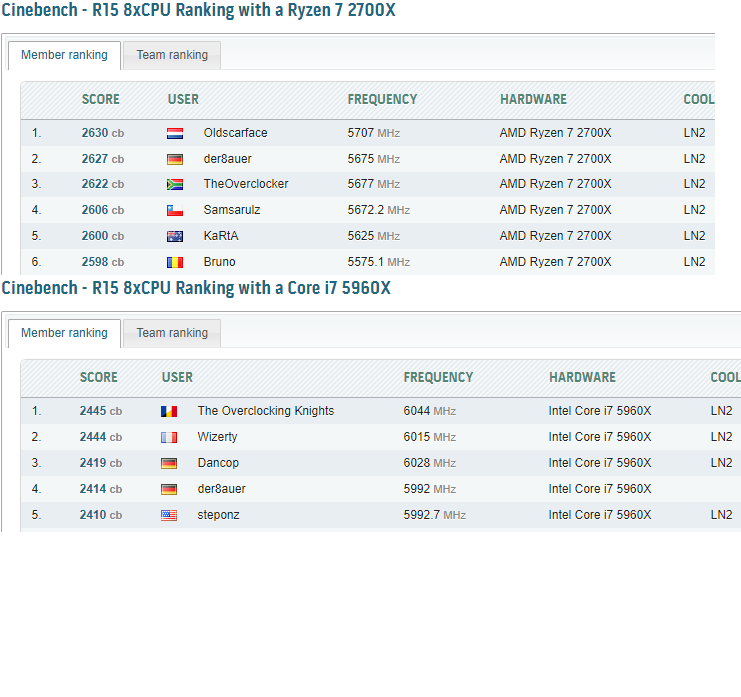
Task: Select Member ranking tab in 2700X table
Action: [x=64, y=55]
